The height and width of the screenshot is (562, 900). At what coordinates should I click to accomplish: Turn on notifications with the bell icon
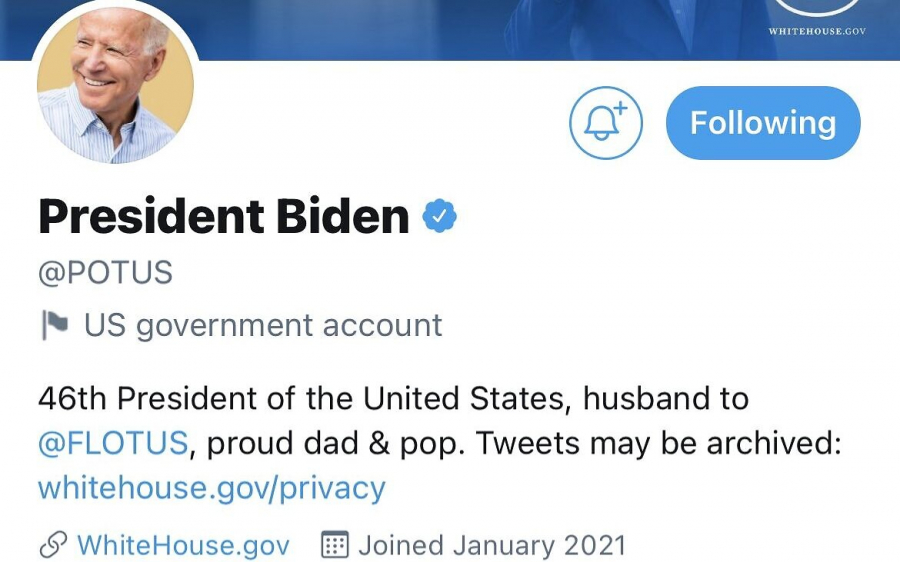pos(605,123)
